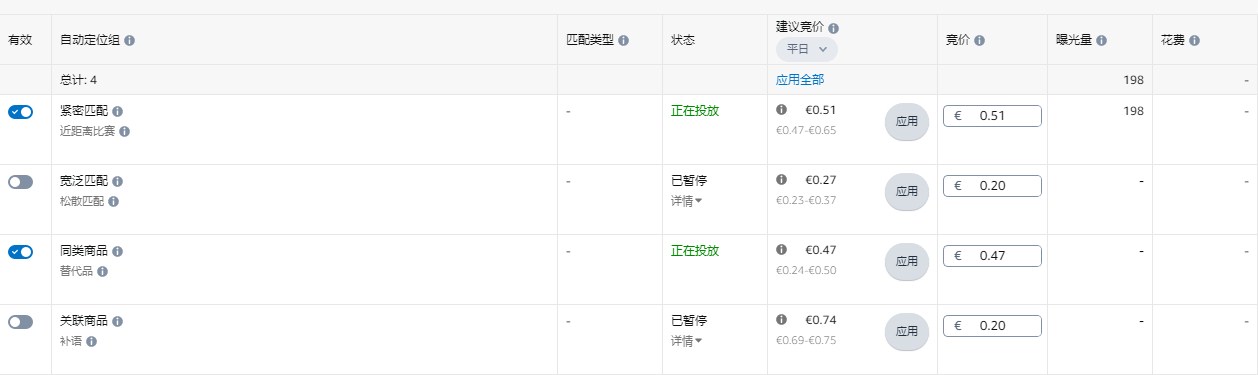This screenshot has height=375, width=1258.
Task: Click 应用 button for 同类商品 row
Action: (907, 261)
